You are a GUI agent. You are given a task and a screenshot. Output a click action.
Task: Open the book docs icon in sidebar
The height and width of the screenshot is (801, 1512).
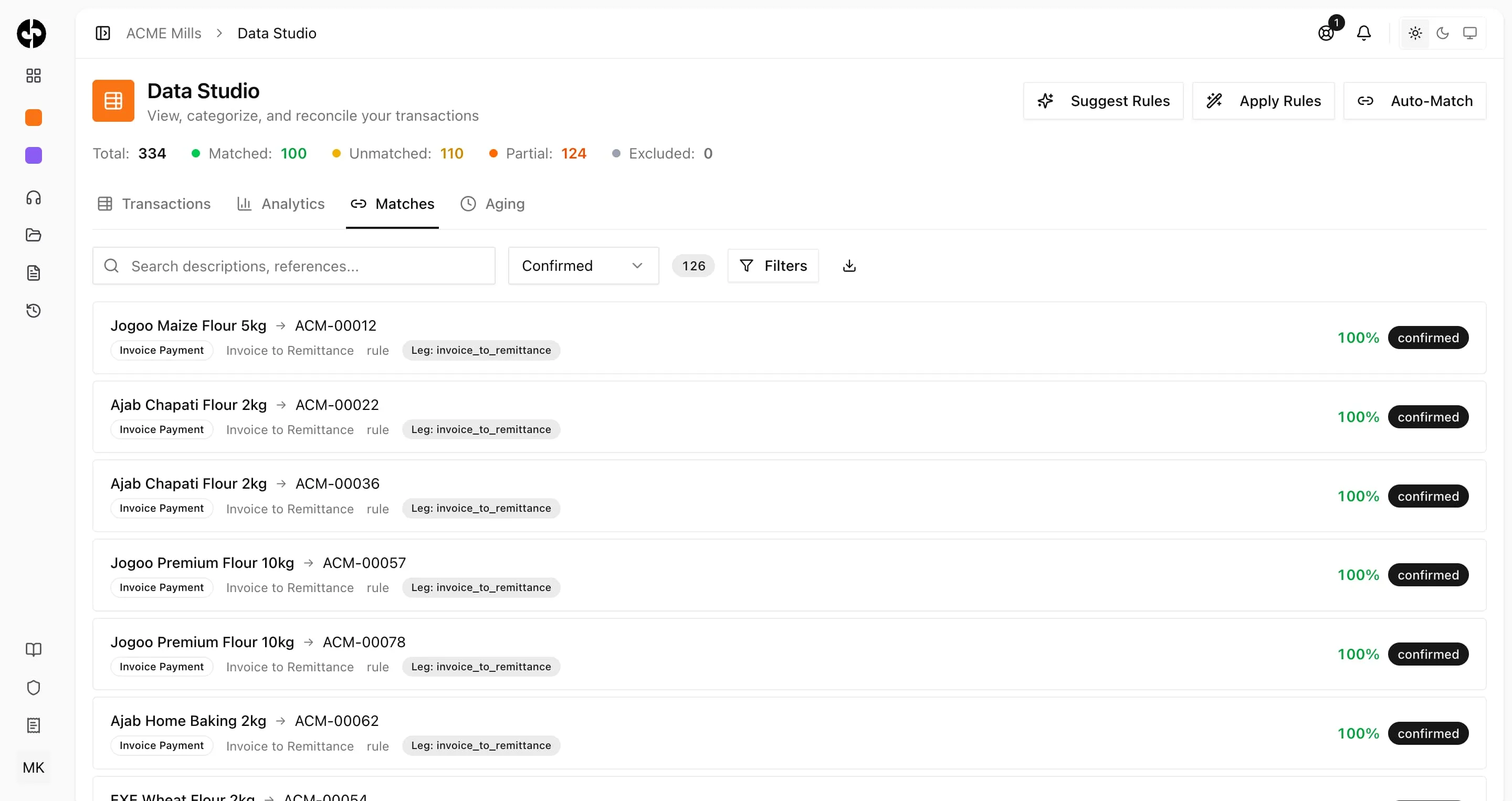click(34, 650)
